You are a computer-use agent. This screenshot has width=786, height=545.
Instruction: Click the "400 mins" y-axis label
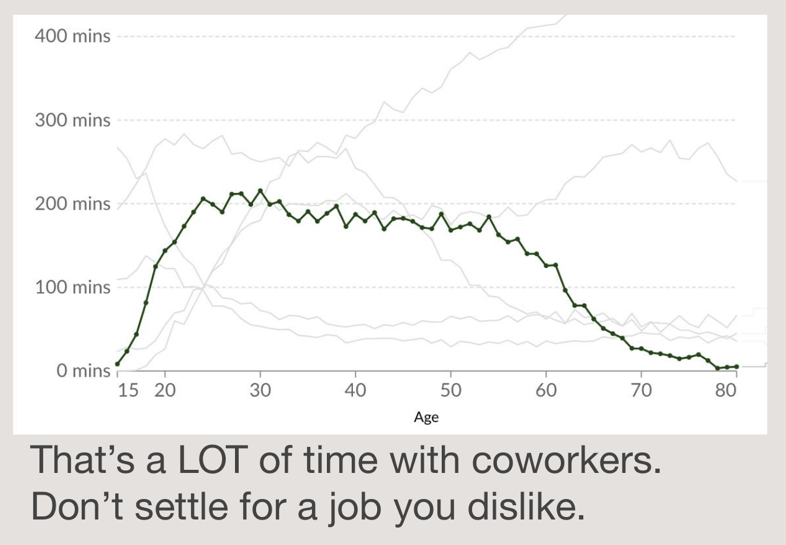pyautogui.click(x=72, y=37)
